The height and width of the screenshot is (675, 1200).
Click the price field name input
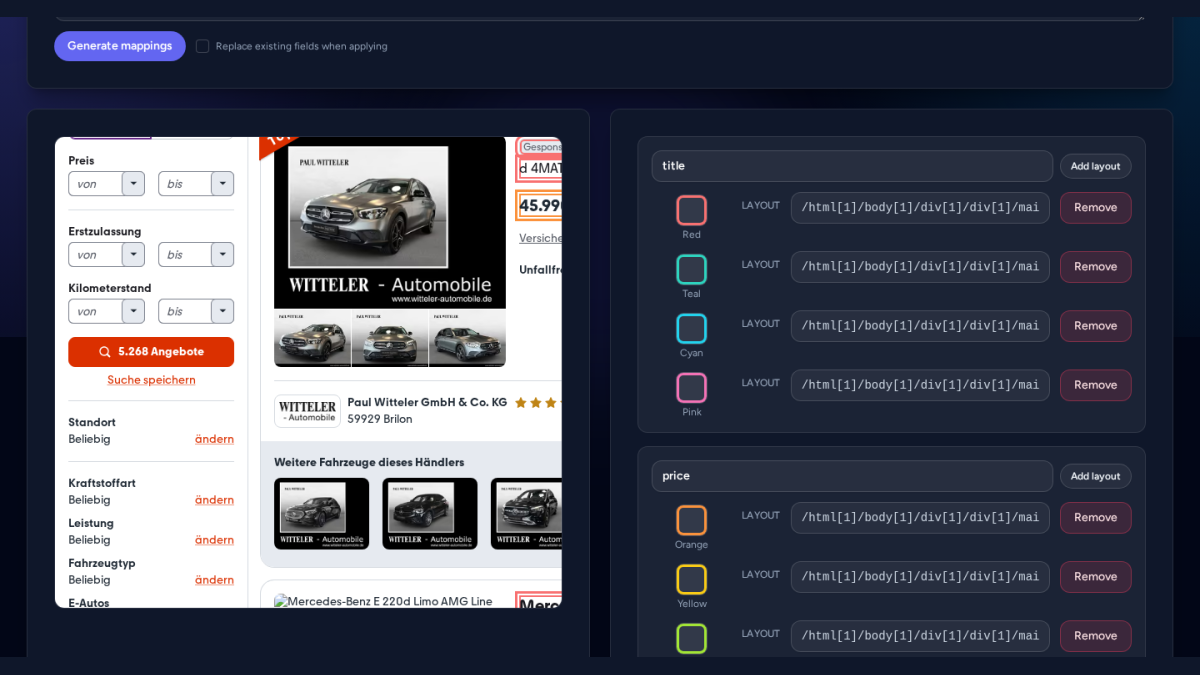coord(852,476)
